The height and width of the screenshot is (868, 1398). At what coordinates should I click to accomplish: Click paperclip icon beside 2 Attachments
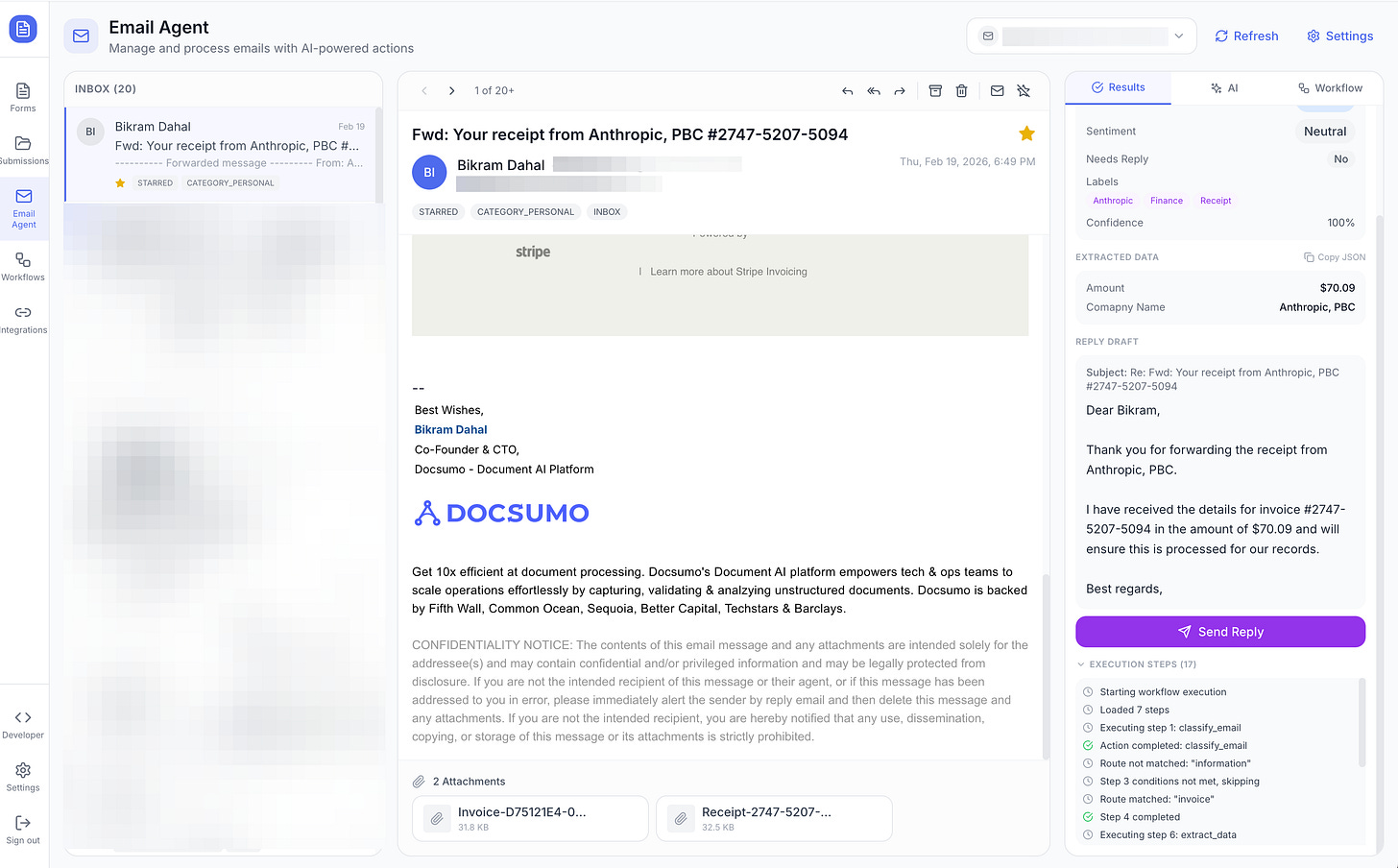(419, 782)
